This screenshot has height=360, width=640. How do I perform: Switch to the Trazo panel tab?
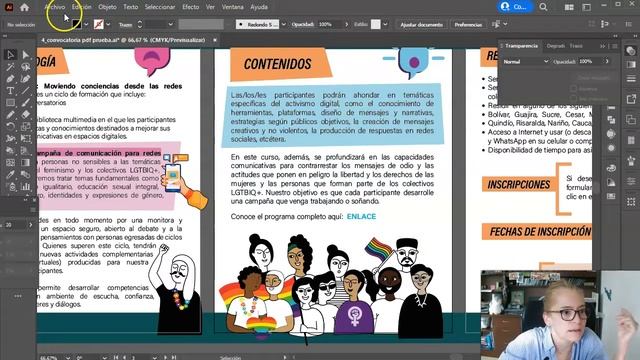point(576,46)
